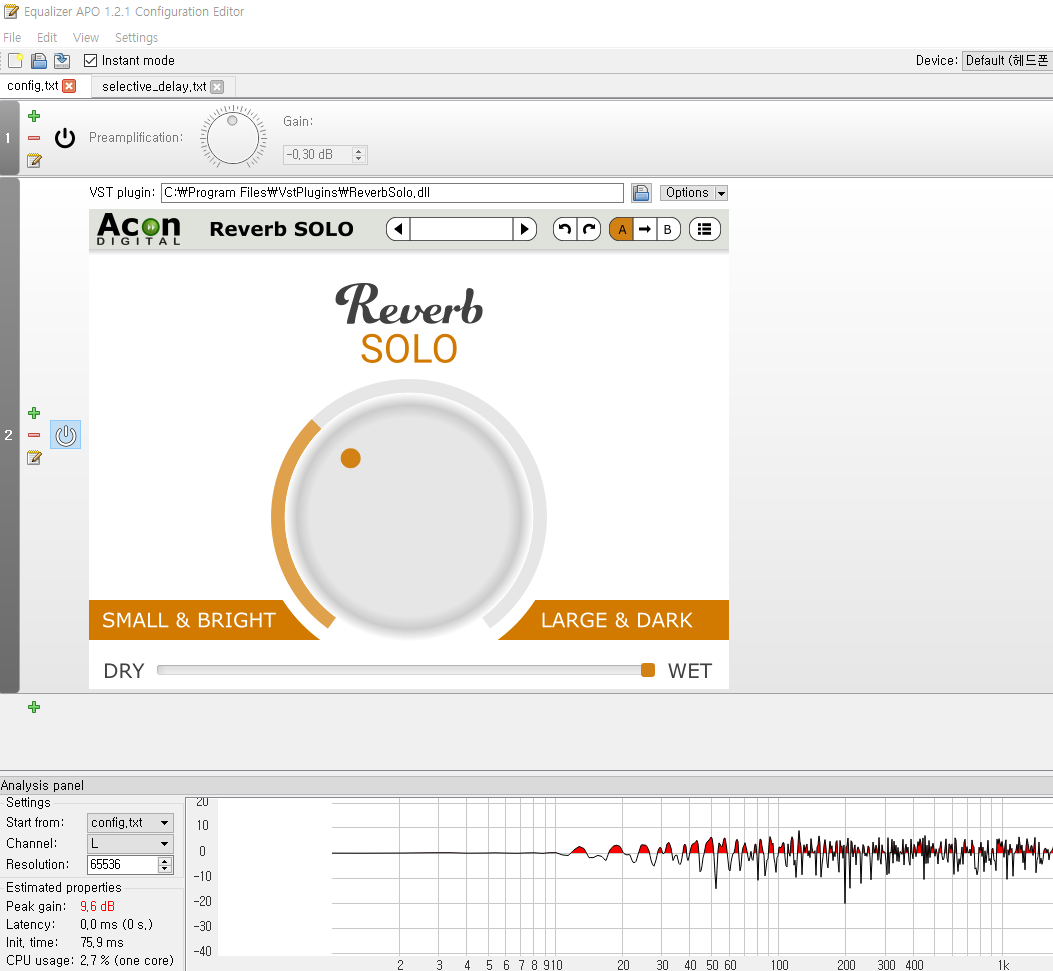Click the VST Options button

click(x=687, y=193)
